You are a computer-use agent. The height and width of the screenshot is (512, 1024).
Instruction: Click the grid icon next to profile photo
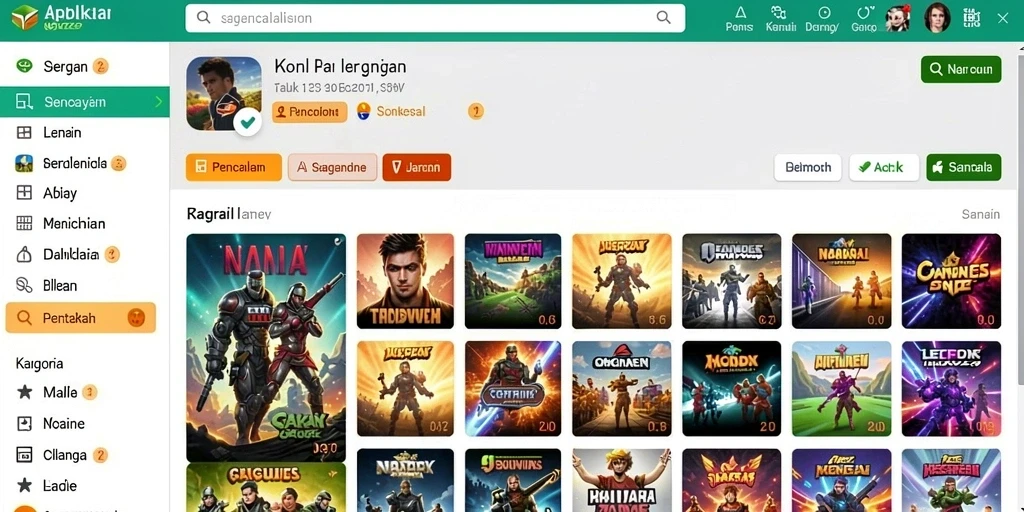972,18
